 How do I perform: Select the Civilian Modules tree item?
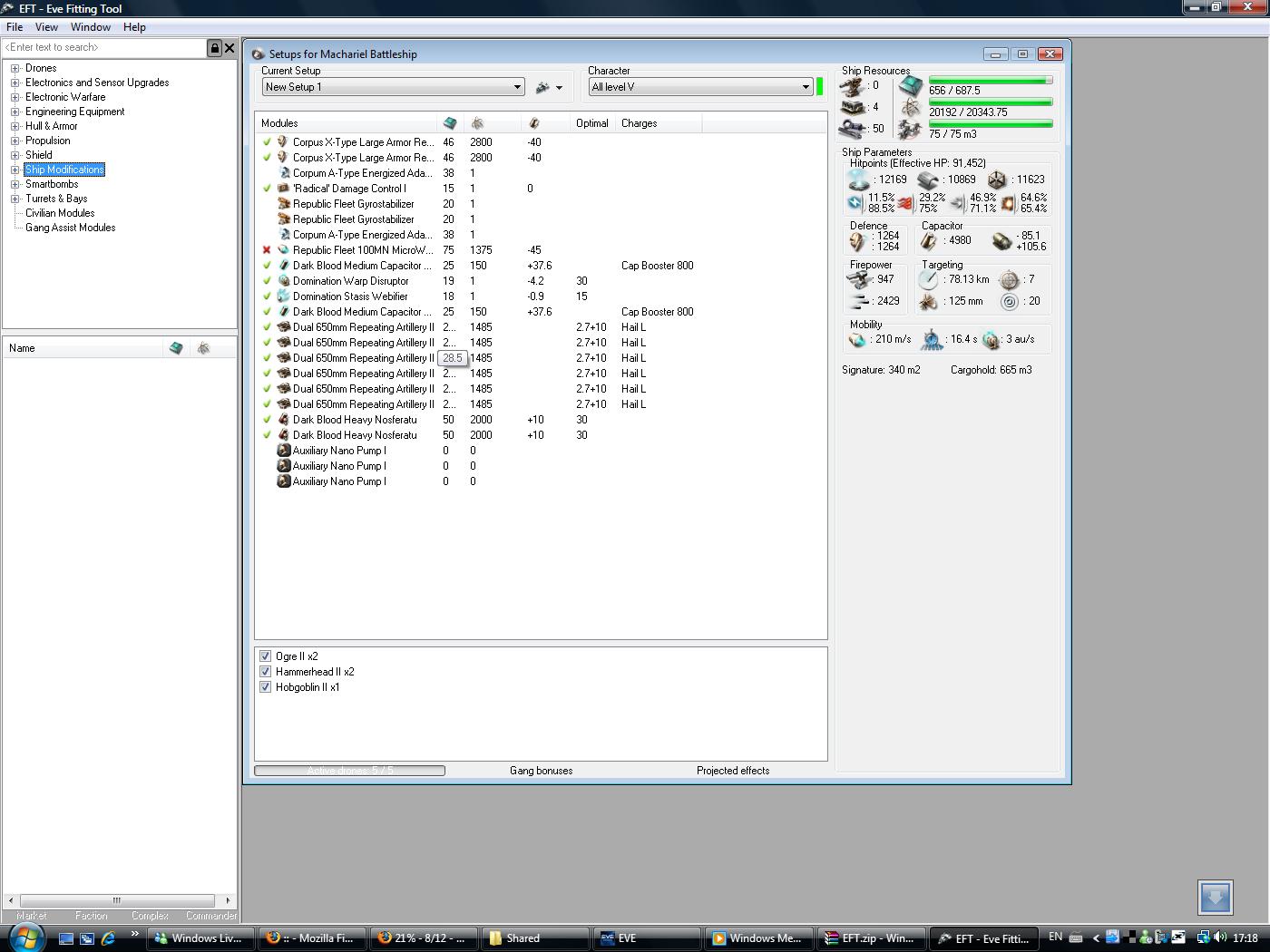coord(60,213)
